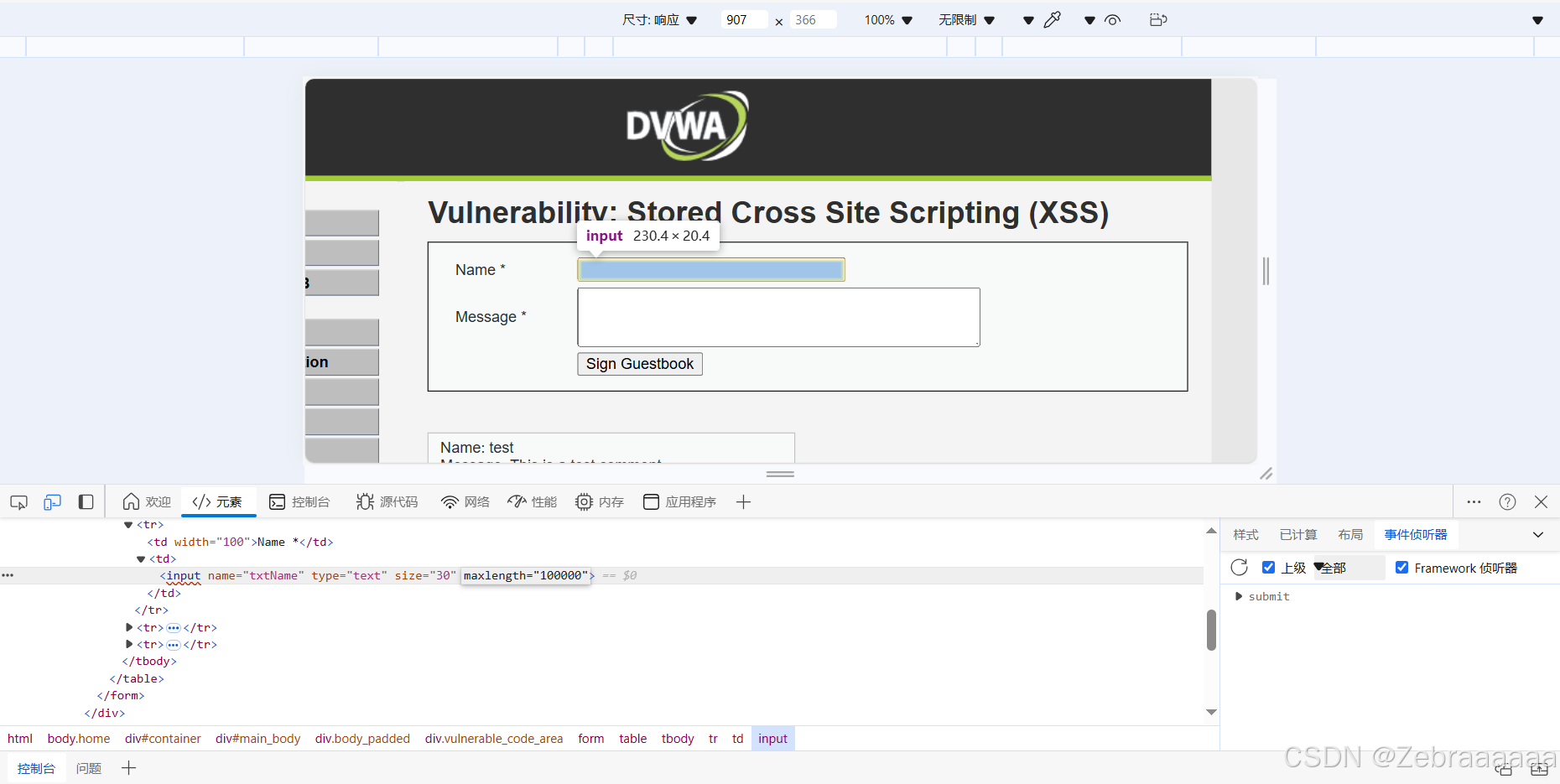1560x784 pixels.
Task: Select the td width=100 Name line
Action: coord(240,542)
